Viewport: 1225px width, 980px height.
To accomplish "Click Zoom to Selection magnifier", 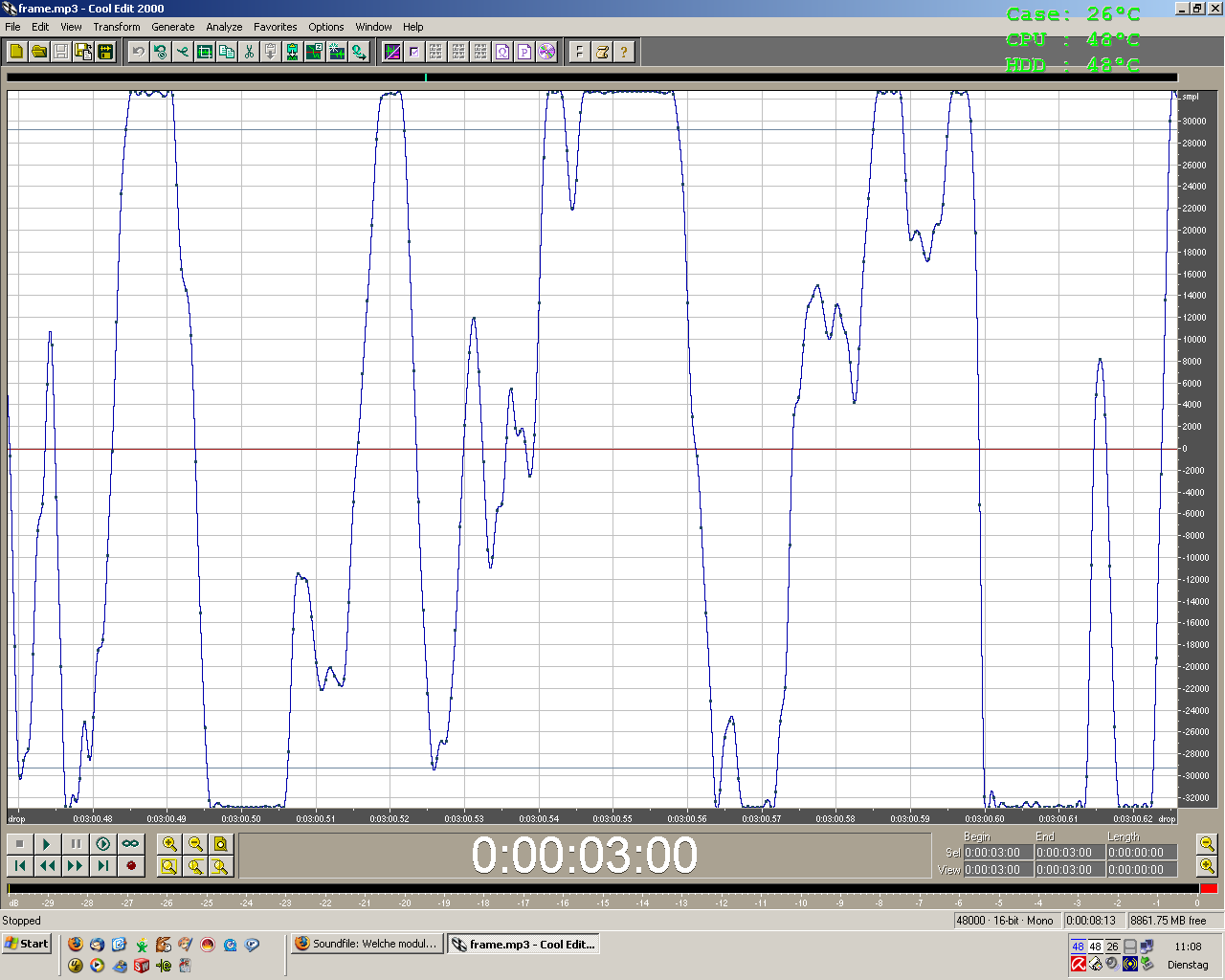I will coord(169,866).
